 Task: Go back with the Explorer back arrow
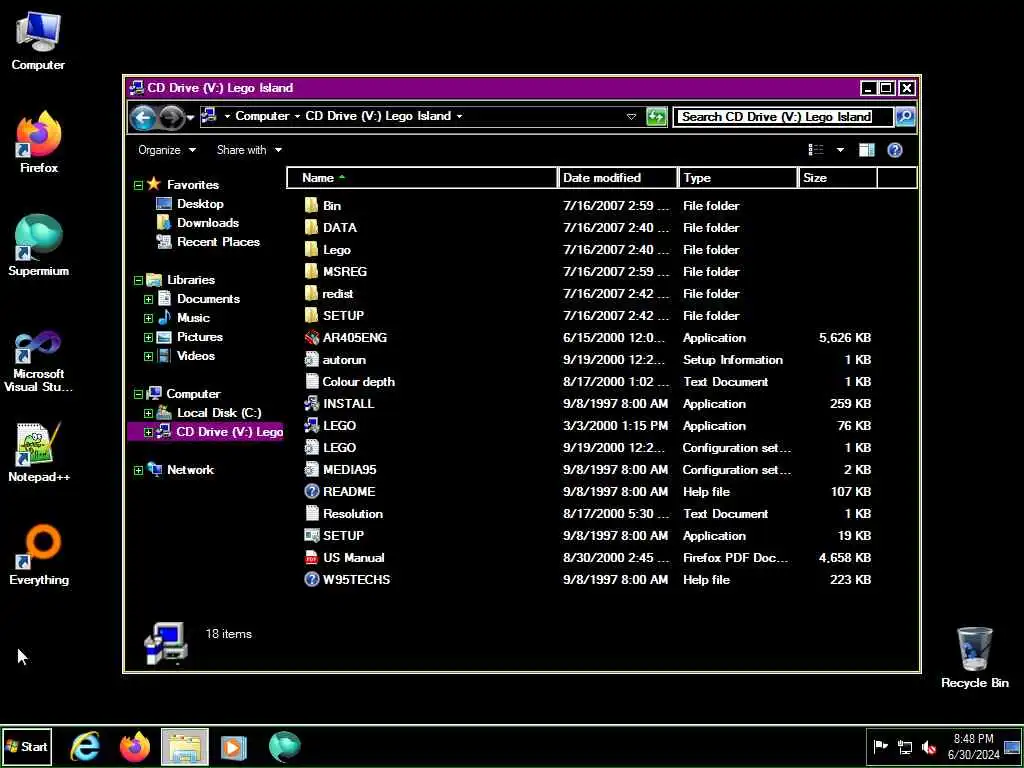tap(143, 118)
